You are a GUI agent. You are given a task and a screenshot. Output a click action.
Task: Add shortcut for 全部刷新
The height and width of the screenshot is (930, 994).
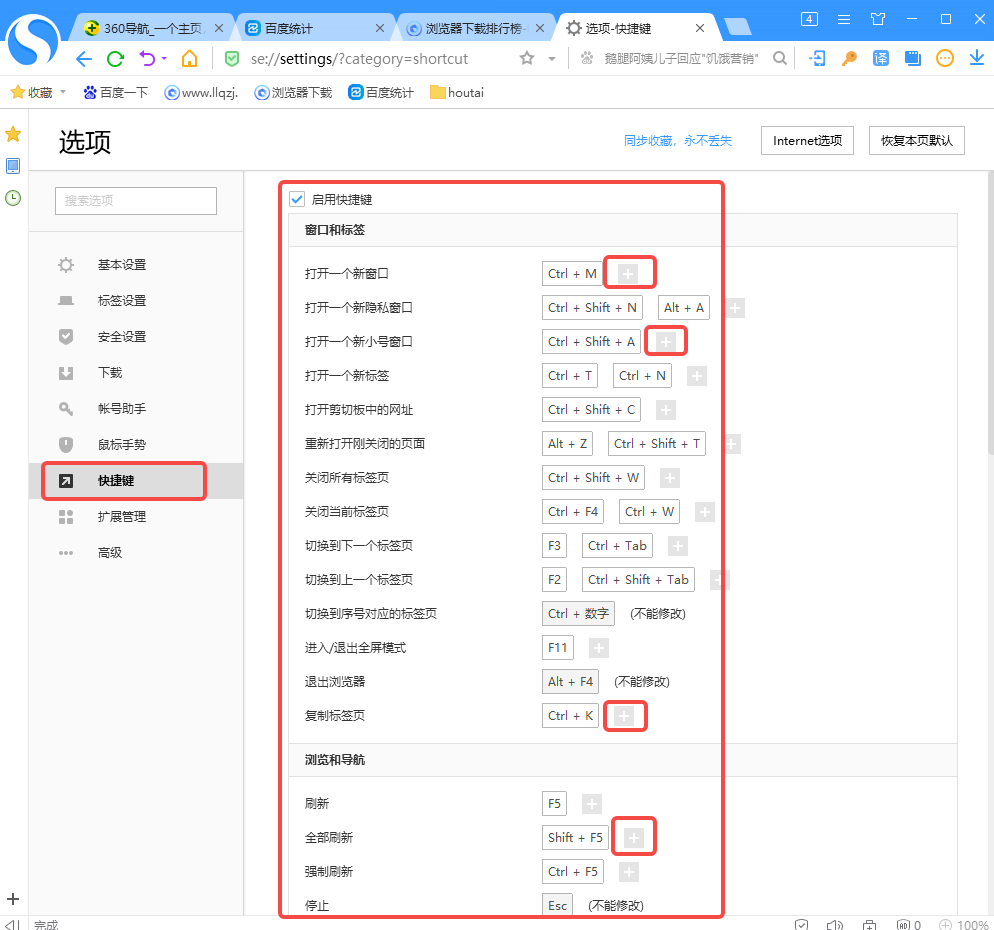tap(633, 838)
